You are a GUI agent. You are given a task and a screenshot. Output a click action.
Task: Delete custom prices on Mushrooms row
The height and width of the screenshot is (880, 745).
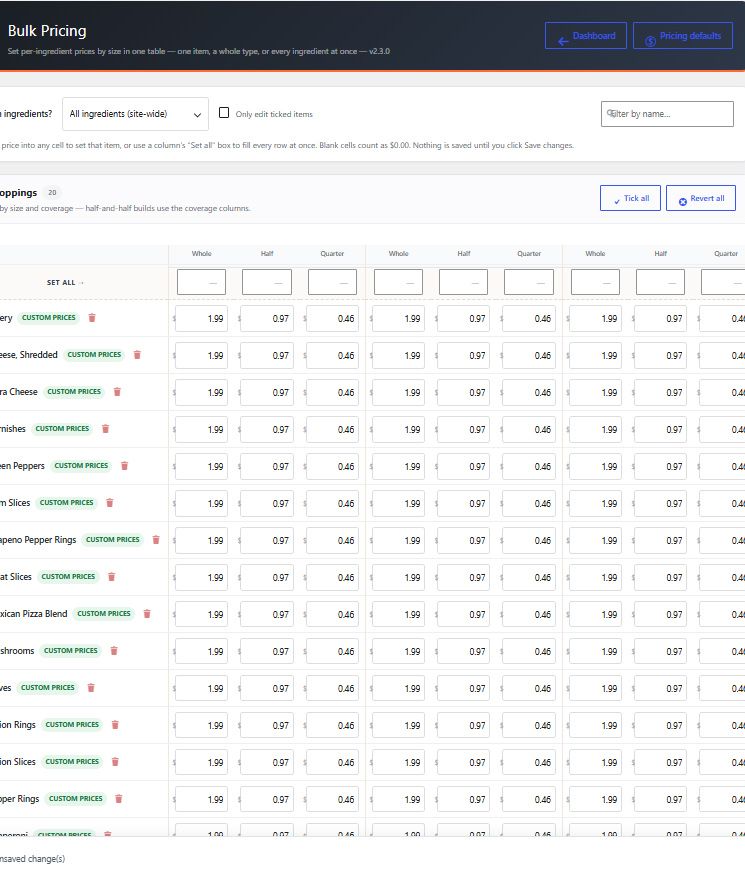(114, 651)
